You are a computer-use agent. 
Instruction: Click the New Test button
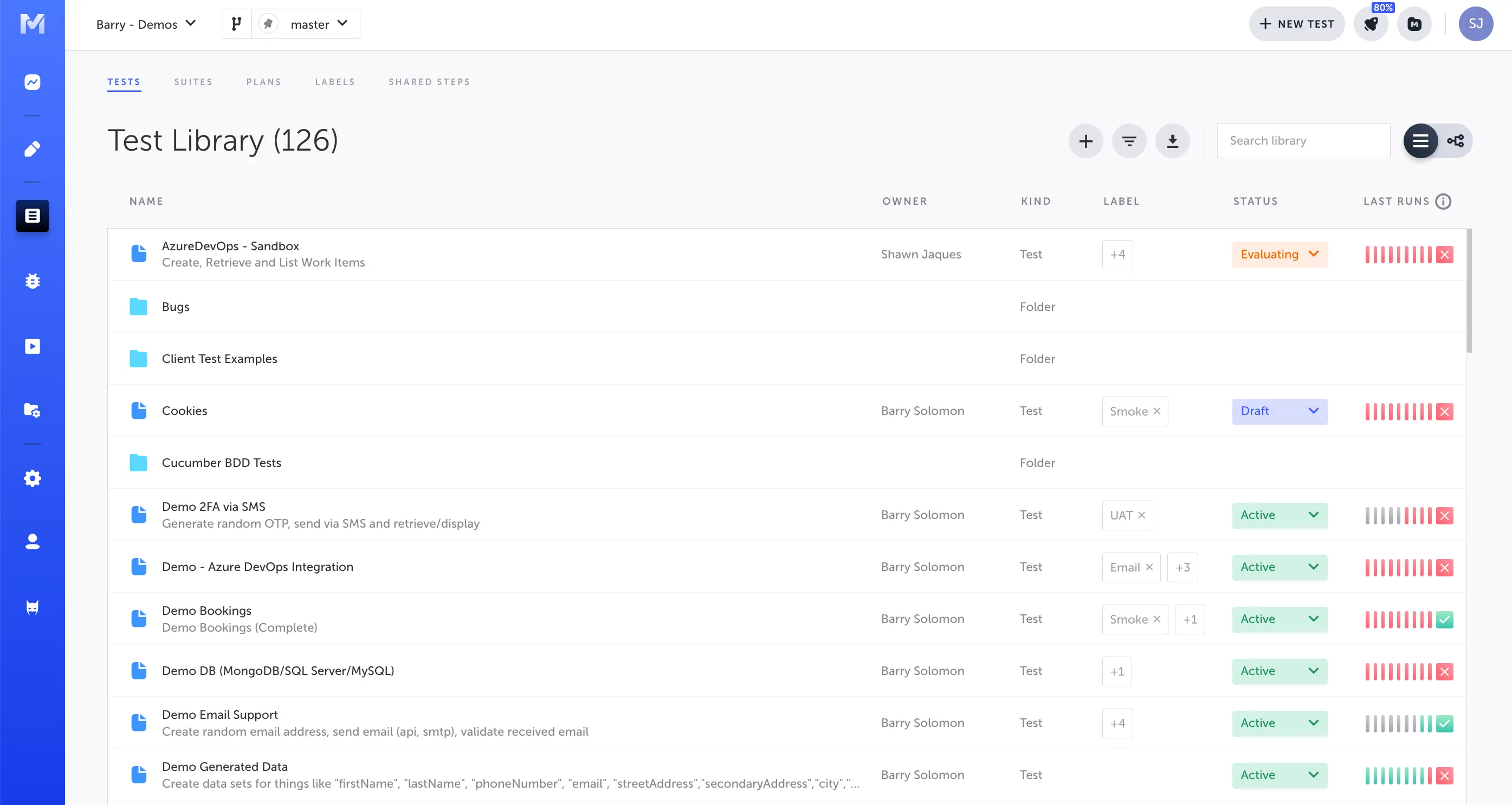(x=1296, y=24)
